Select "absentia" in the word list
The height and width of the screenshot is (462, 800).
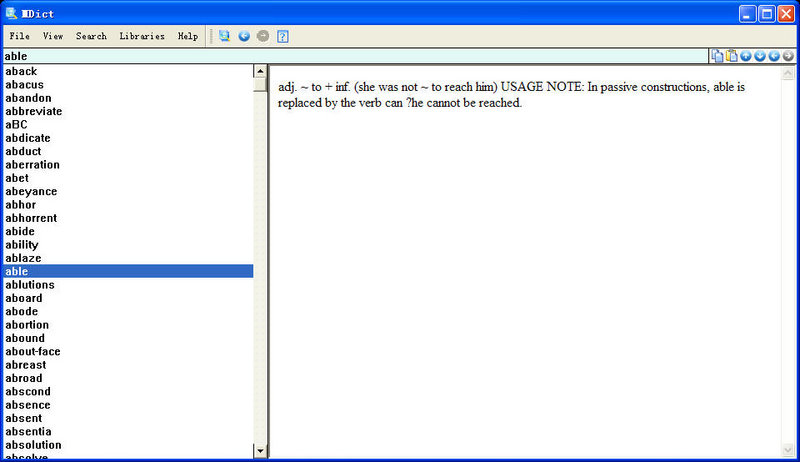[x=28, y=432]
